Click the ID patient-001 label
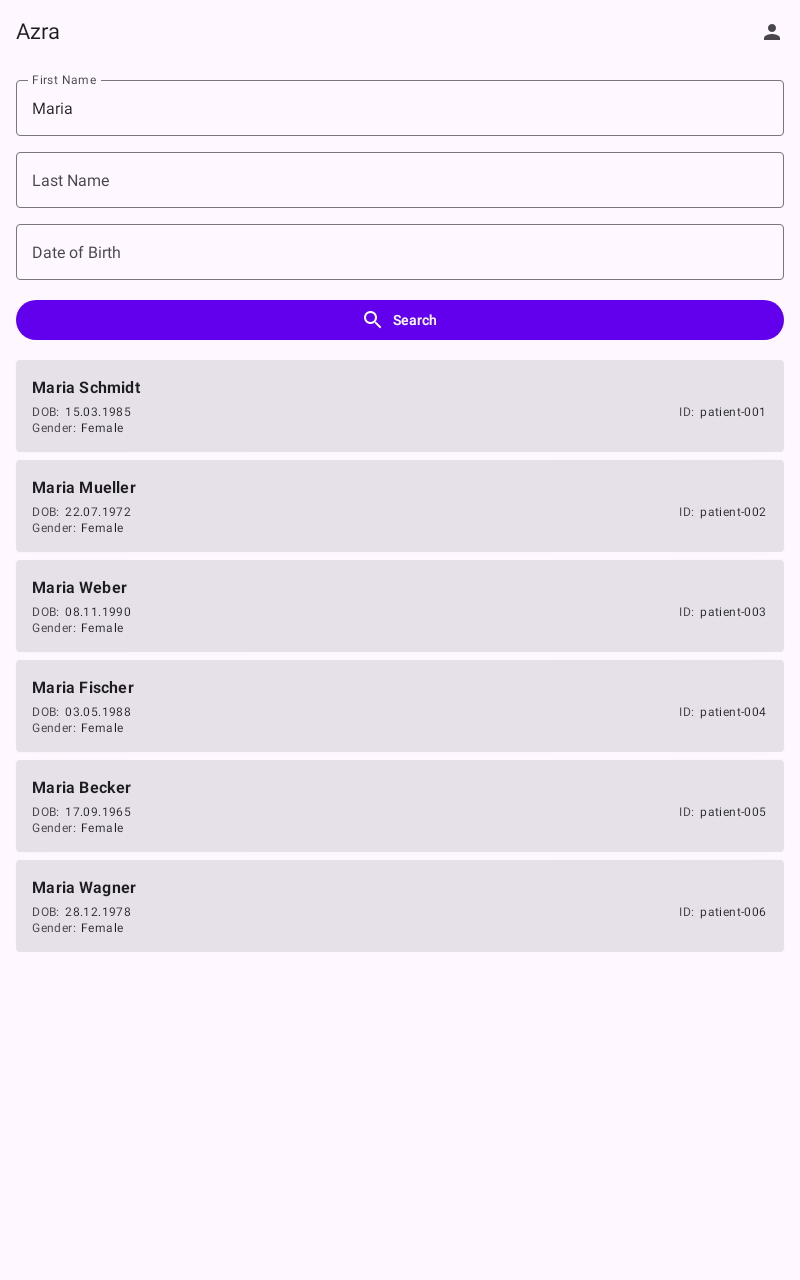 [722, 412]
